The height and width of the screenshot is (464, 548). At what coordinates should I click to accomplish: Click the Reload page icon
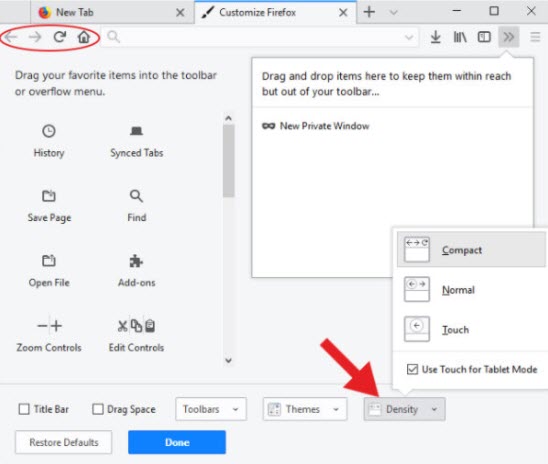pos(60,37)
